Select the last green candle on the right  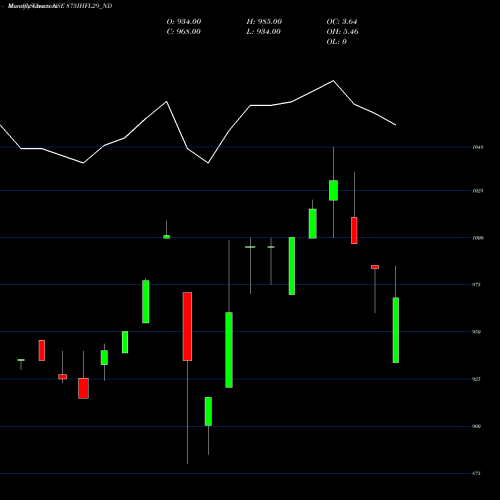pyautogui.click(x=396, y=330)
